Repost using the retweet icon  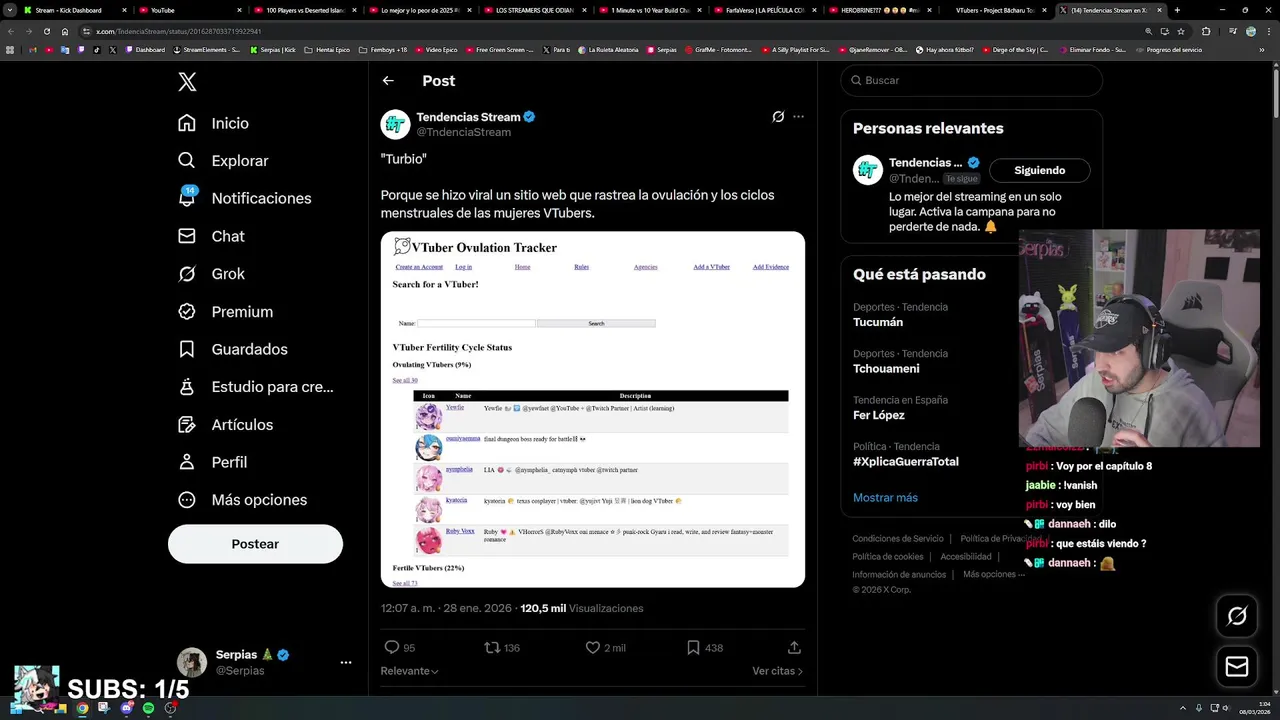click(492, 648)
